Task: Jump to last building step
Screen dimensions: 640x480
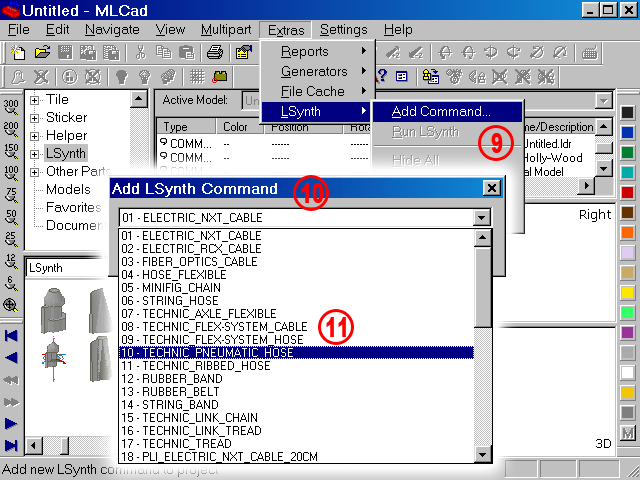Action: click(x=11, y=445)
